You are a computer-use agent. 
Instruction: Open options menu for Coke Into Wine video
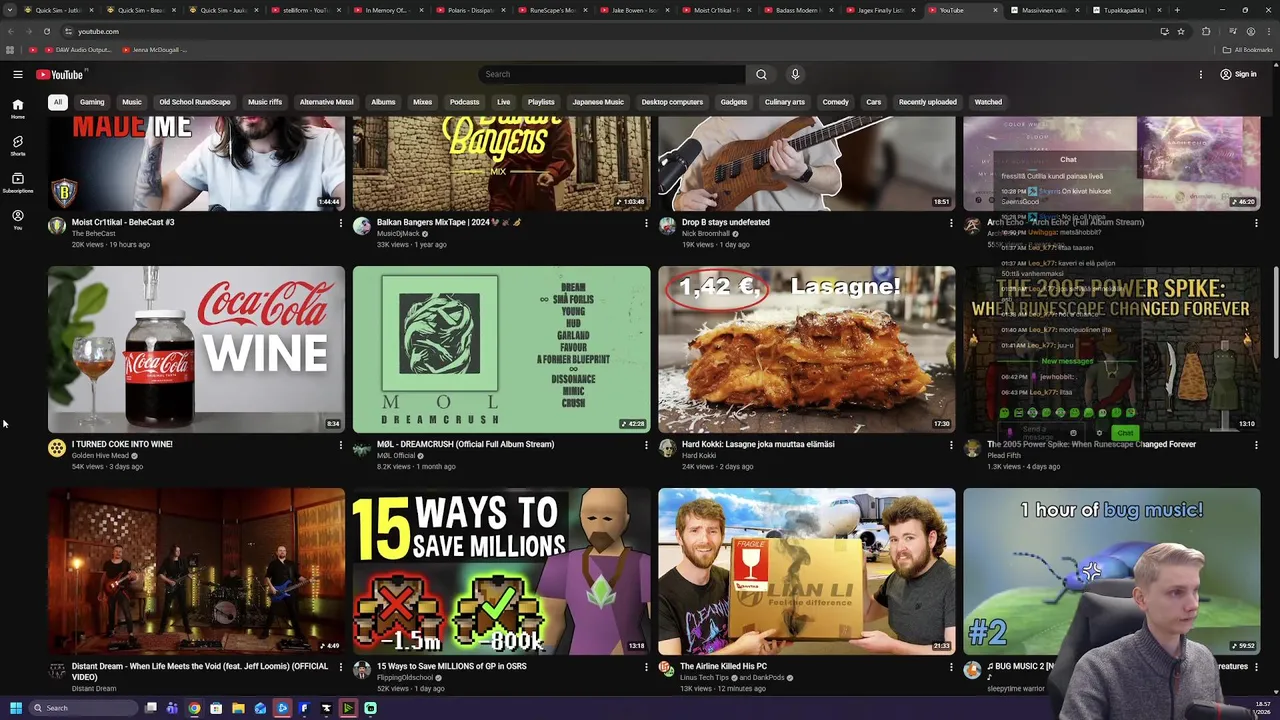[340, 445]
